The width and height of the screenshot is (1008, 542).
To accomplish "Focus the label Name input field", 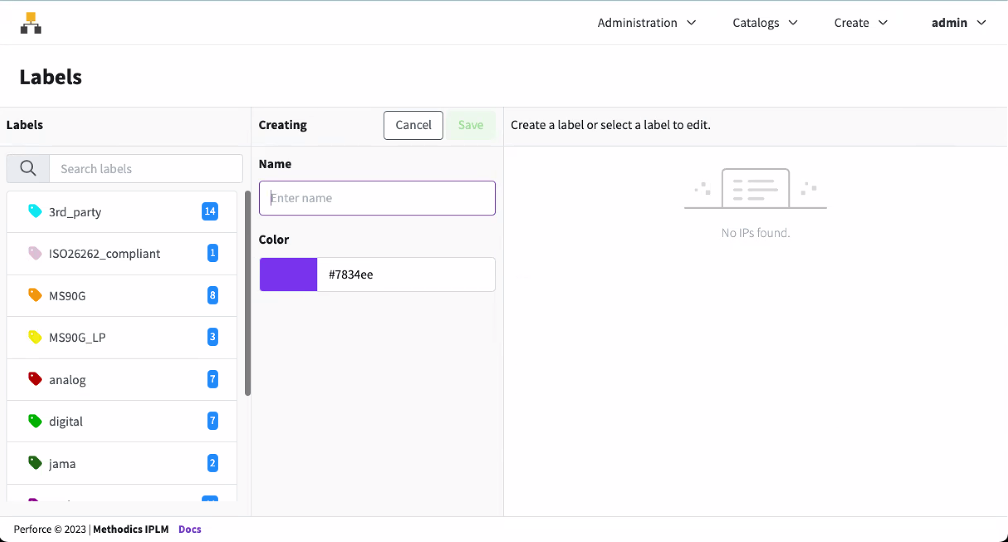I will pos(377,198).
